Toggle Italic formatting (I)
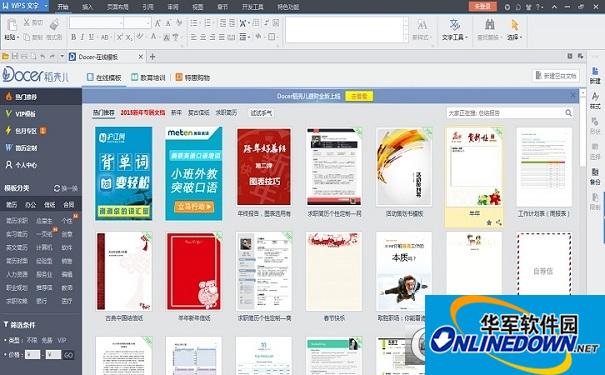 coord(82,37)
